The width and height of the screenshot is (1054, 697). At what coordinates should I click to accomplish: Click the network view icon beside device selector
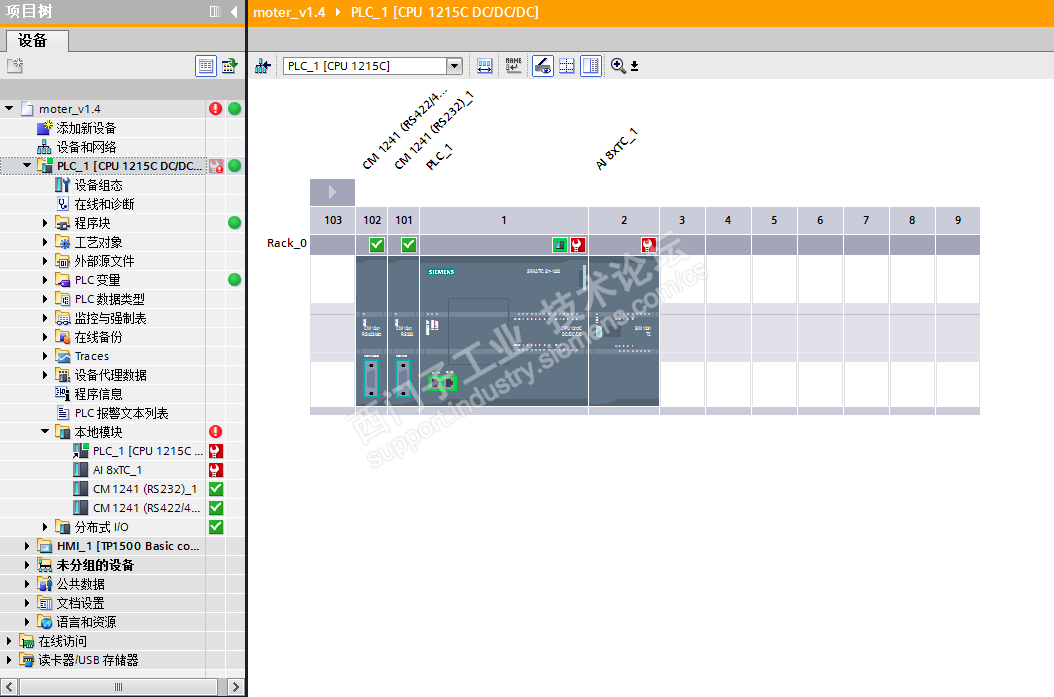coord(263,66)
